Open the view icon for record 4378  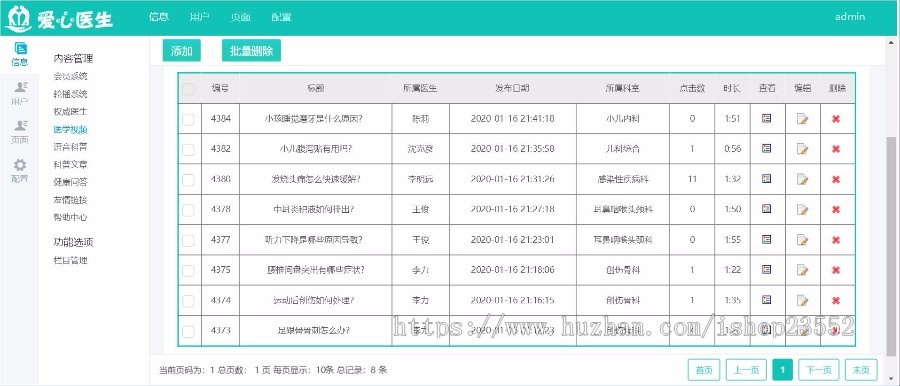tap(766, 209)
